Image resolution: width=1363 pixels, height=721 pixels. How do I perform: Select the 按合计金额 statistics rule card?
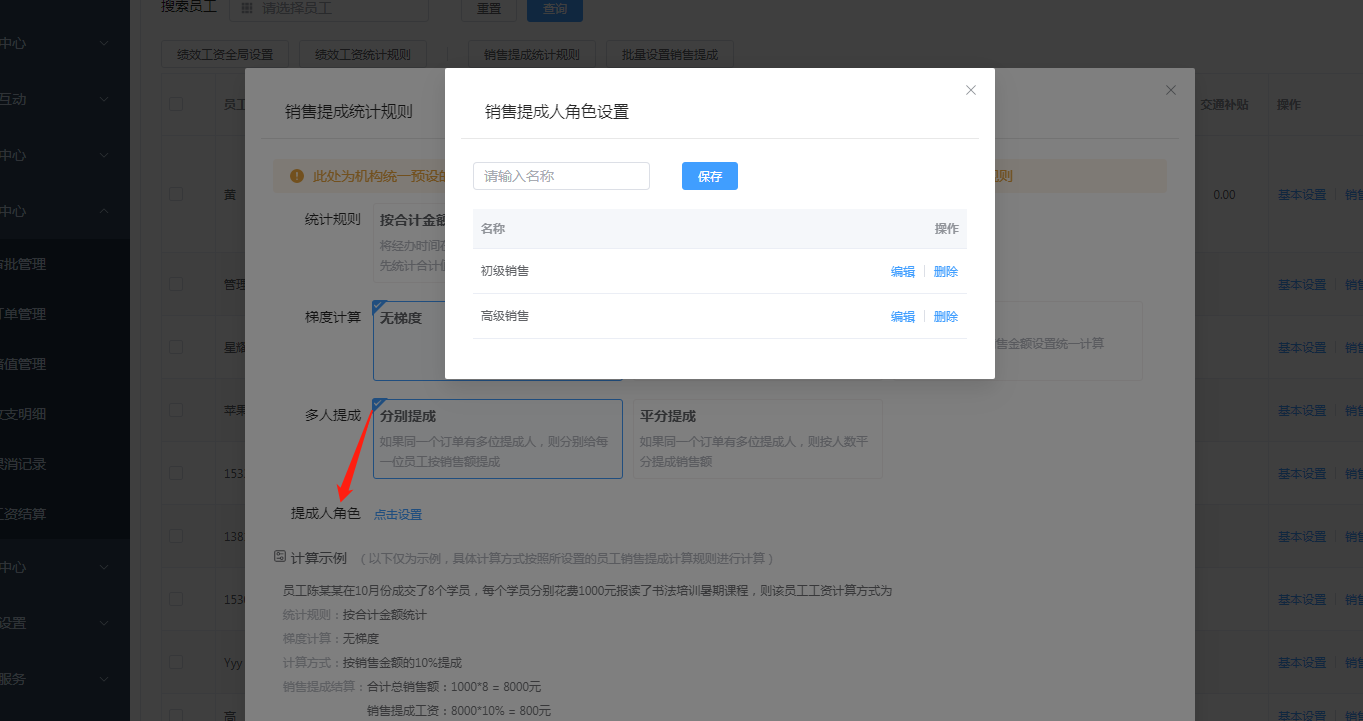[x=410, y=244]
